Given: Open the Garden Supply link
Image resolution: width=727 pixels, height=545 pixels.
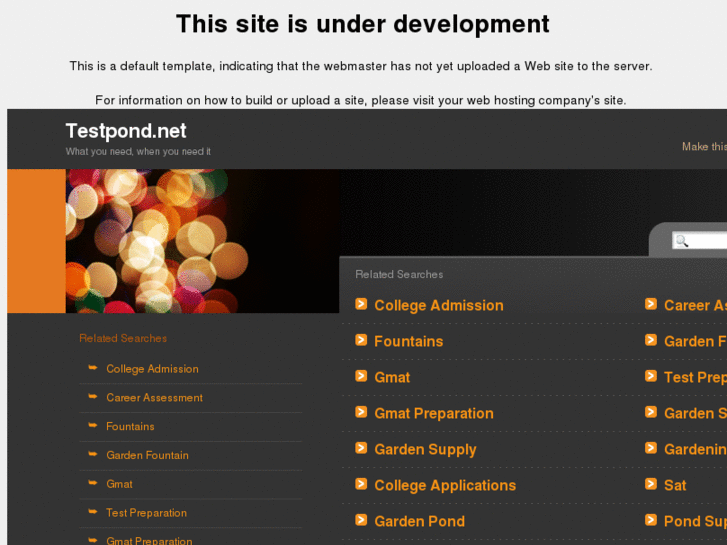Looking at the screenshot, I should click(x=425, y=449).
